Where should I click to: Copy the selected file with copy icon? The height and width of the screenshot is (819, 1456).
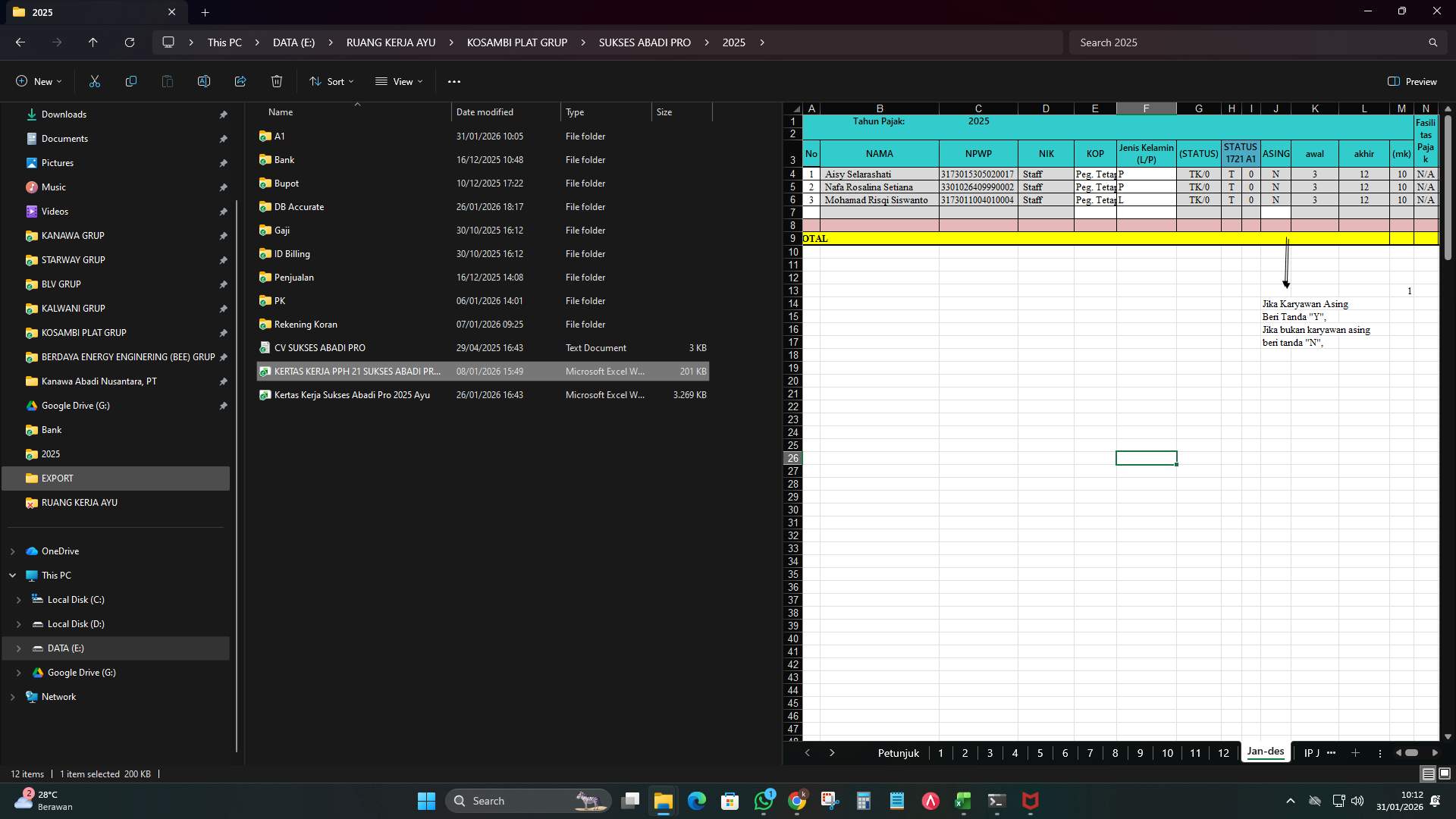click(x=130, y=81)
